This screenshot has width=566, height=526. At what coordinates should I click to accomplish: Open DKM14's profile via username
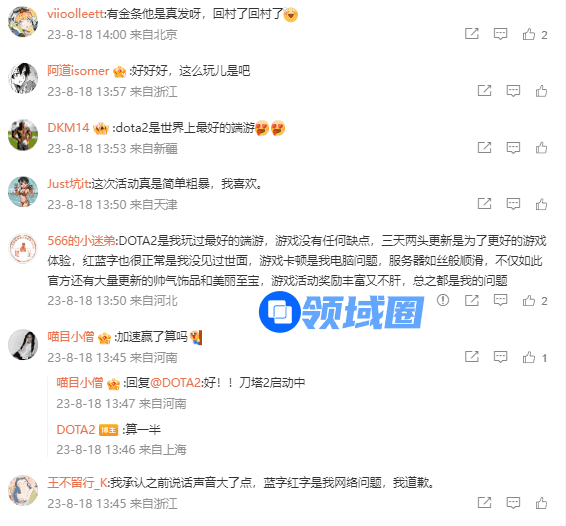click(x=68, y=128)
